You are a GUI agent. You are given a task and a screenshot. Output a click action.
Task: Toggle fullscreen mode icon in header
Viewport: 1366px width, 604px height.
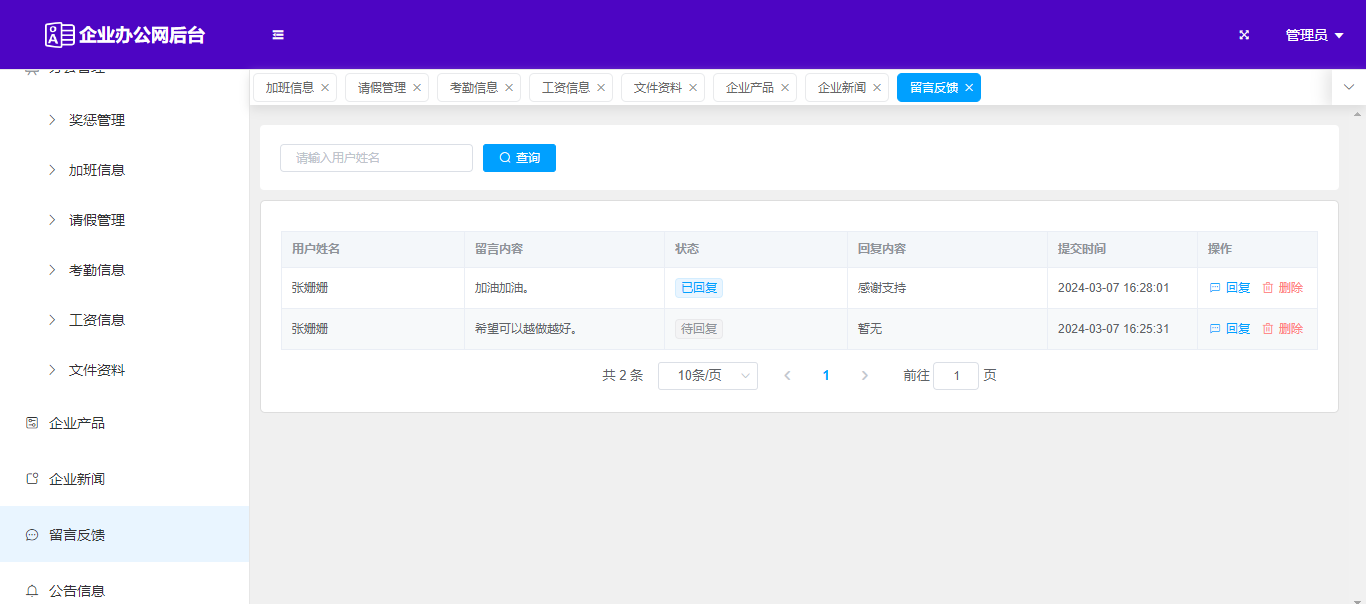tap(1244, 35)
